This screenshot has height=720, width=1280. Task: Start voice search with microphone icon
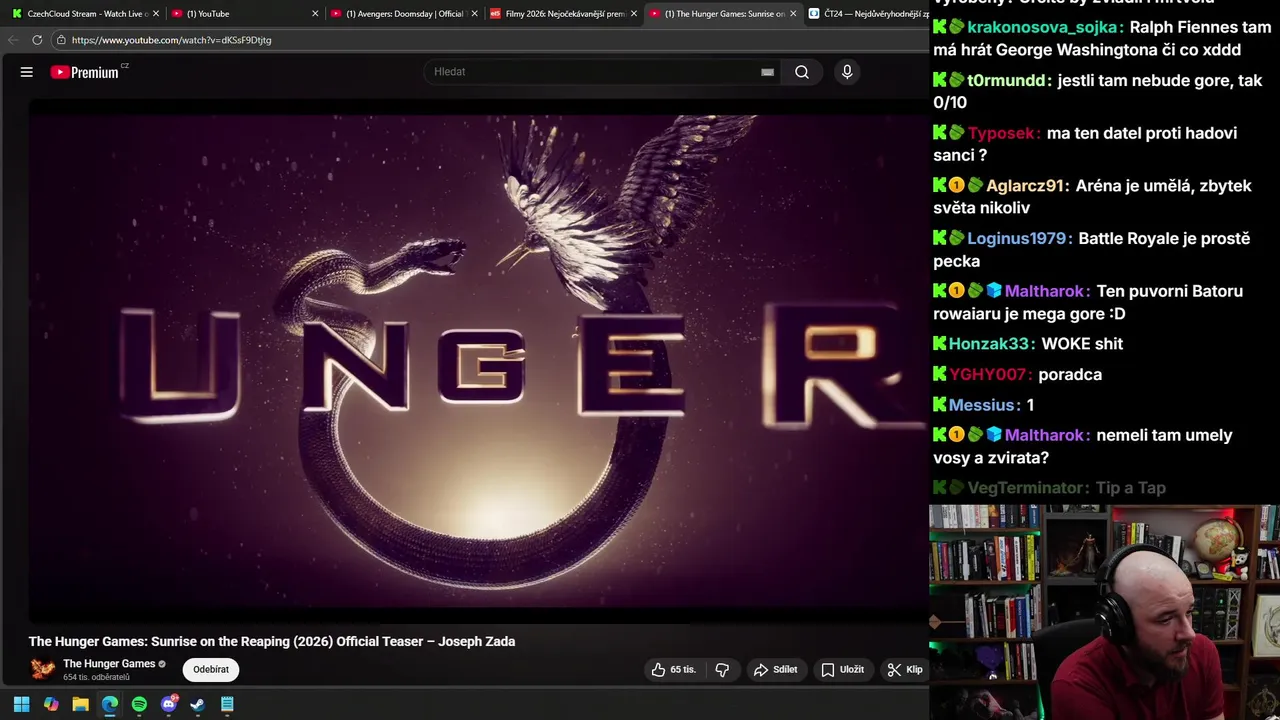click(847, 72)
